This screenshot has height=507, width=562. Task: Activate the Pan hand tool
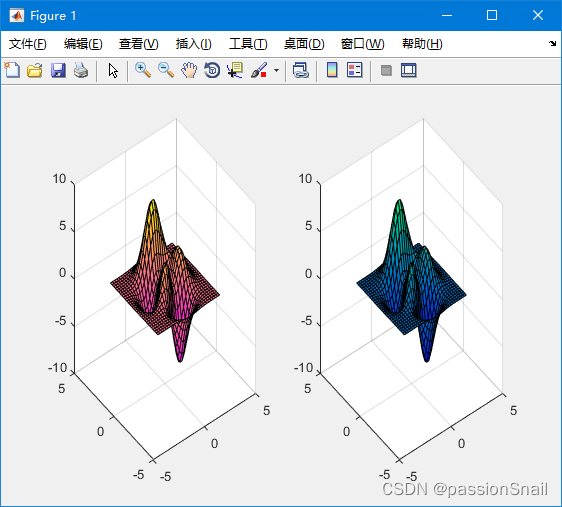point(189,70)
